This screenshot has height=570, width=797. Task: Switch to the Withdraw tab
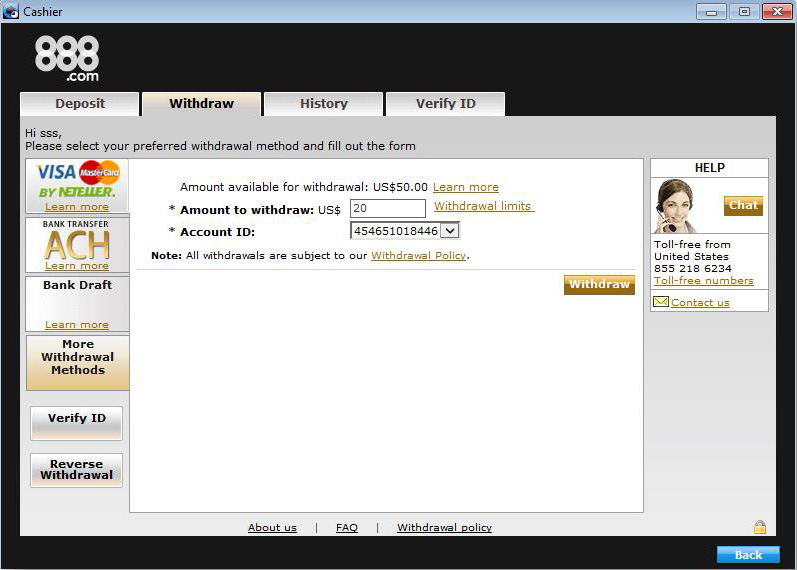click(x=202, y=104)
